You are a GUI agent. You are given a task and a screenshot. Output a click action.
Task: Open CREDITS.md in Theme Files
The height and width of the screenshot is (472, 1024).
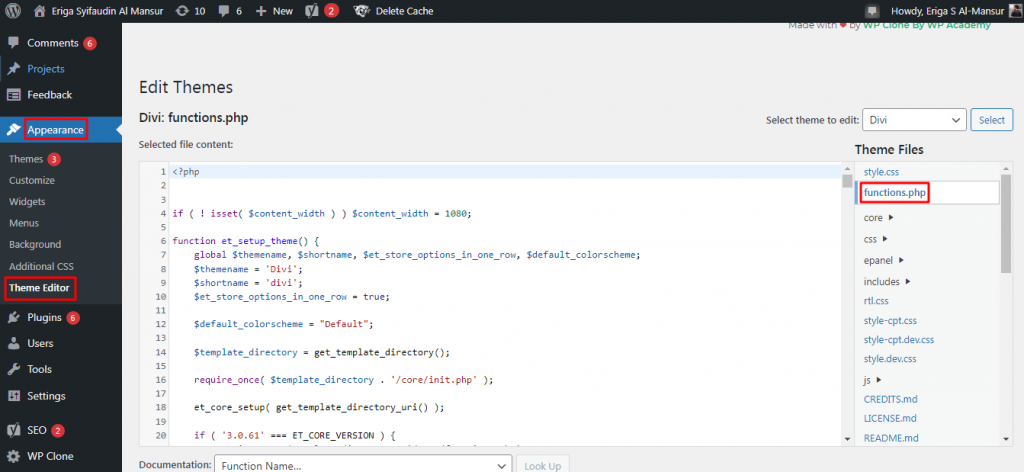point(890,399)
